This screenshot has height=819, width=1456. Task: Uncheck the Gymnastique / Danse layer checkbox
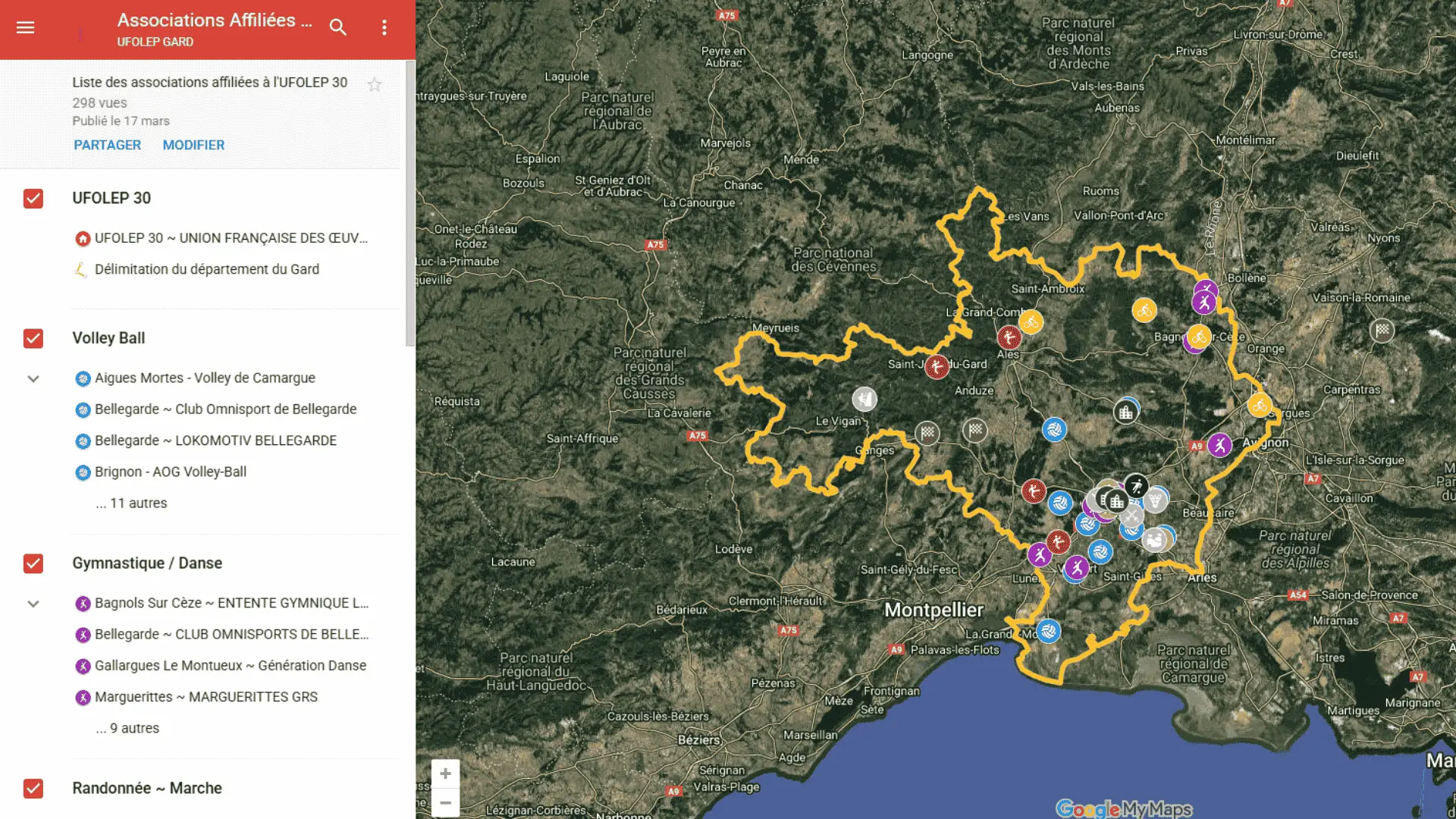[x=33, y=563]
